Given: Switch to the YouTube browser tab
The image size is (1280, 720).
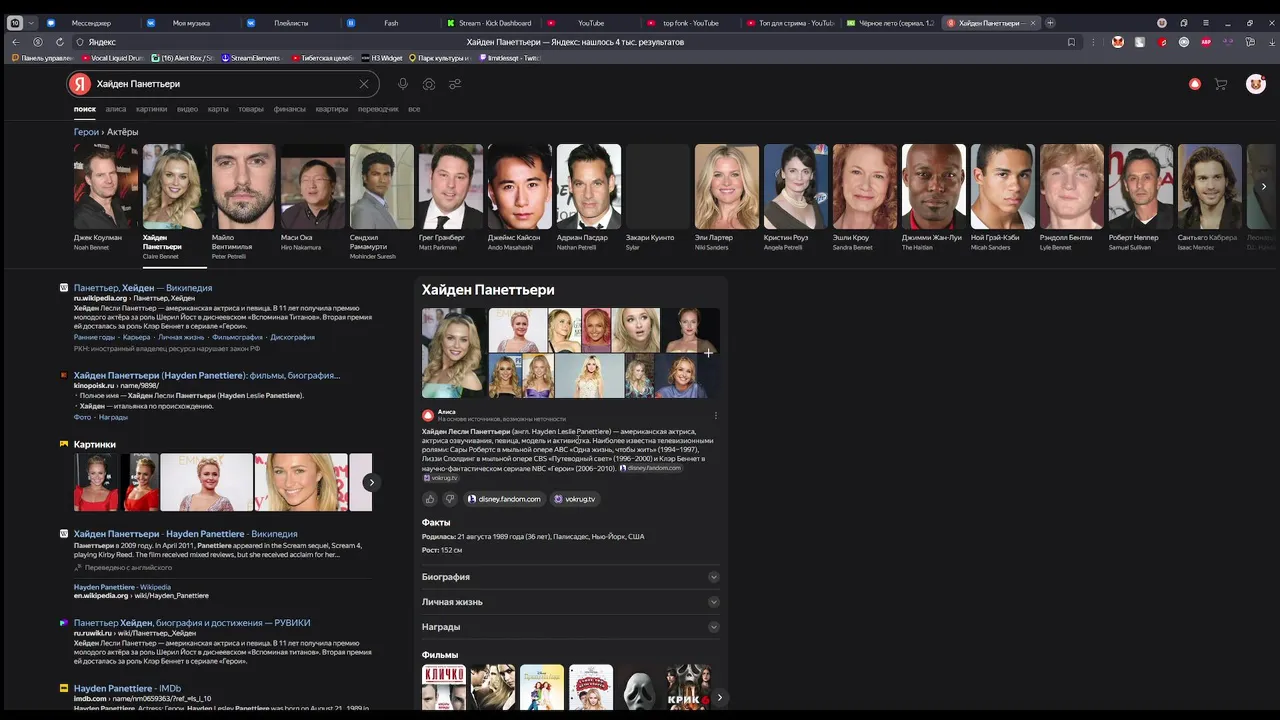Looking at the screenshot, I should (590, 23).
